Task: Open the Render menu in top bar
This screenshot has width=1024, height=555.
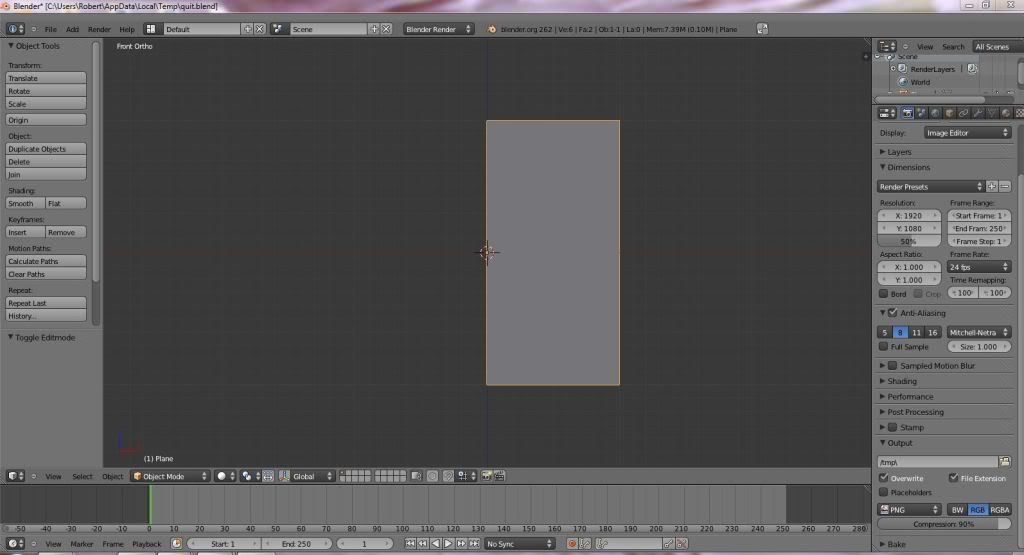Action: tap(99, 29)
